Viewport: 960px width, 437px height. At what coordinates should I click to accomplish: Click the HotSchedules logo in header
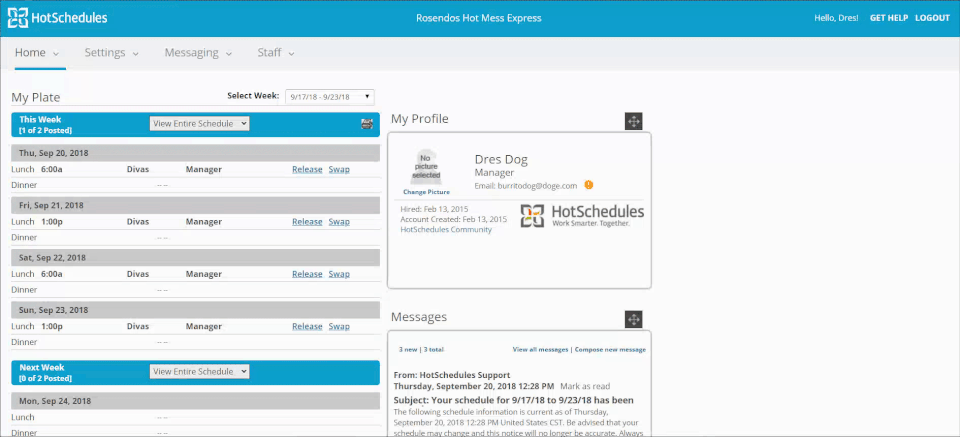pyautogui.click(x=58, y=18)
